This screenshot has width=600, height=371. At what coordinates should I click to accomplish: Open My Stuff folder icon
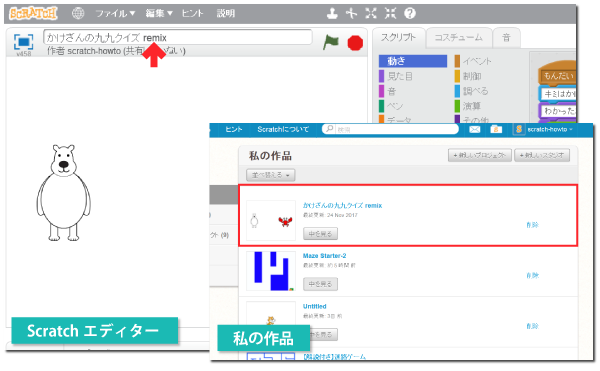pos(496,129)
